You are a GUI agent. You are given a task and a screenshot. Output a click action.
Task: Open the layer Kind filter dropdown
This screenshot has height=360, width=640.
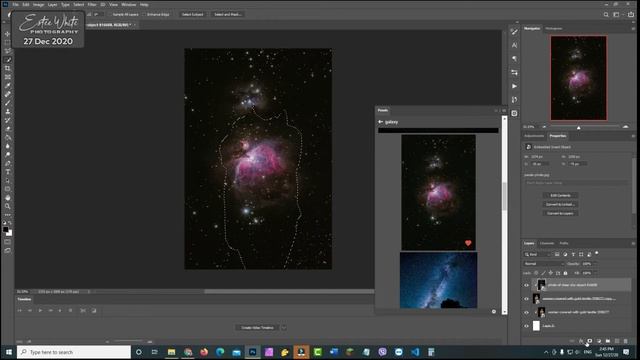click(538, 254)
